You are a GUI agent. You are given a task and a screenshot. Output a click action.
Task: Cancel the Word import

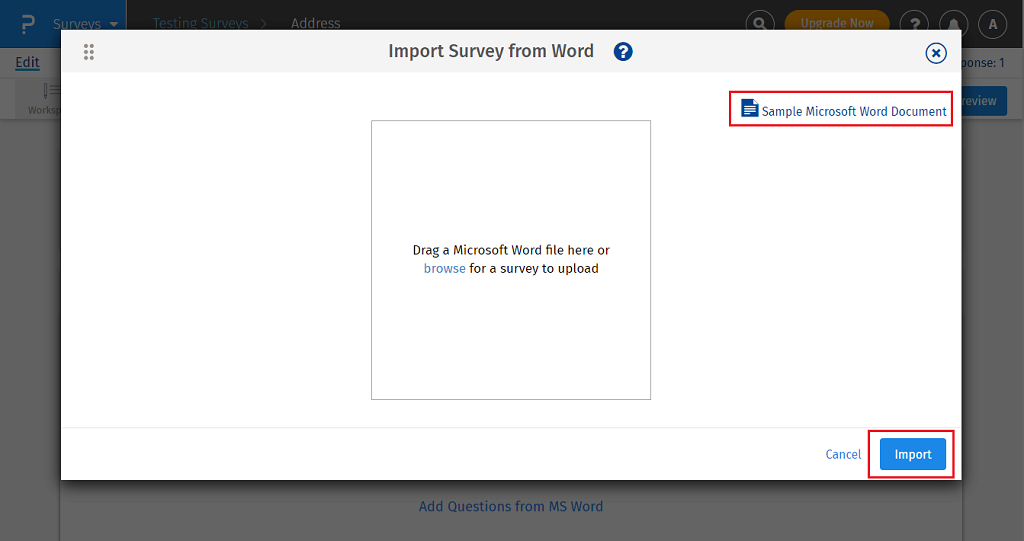(843, 454)
